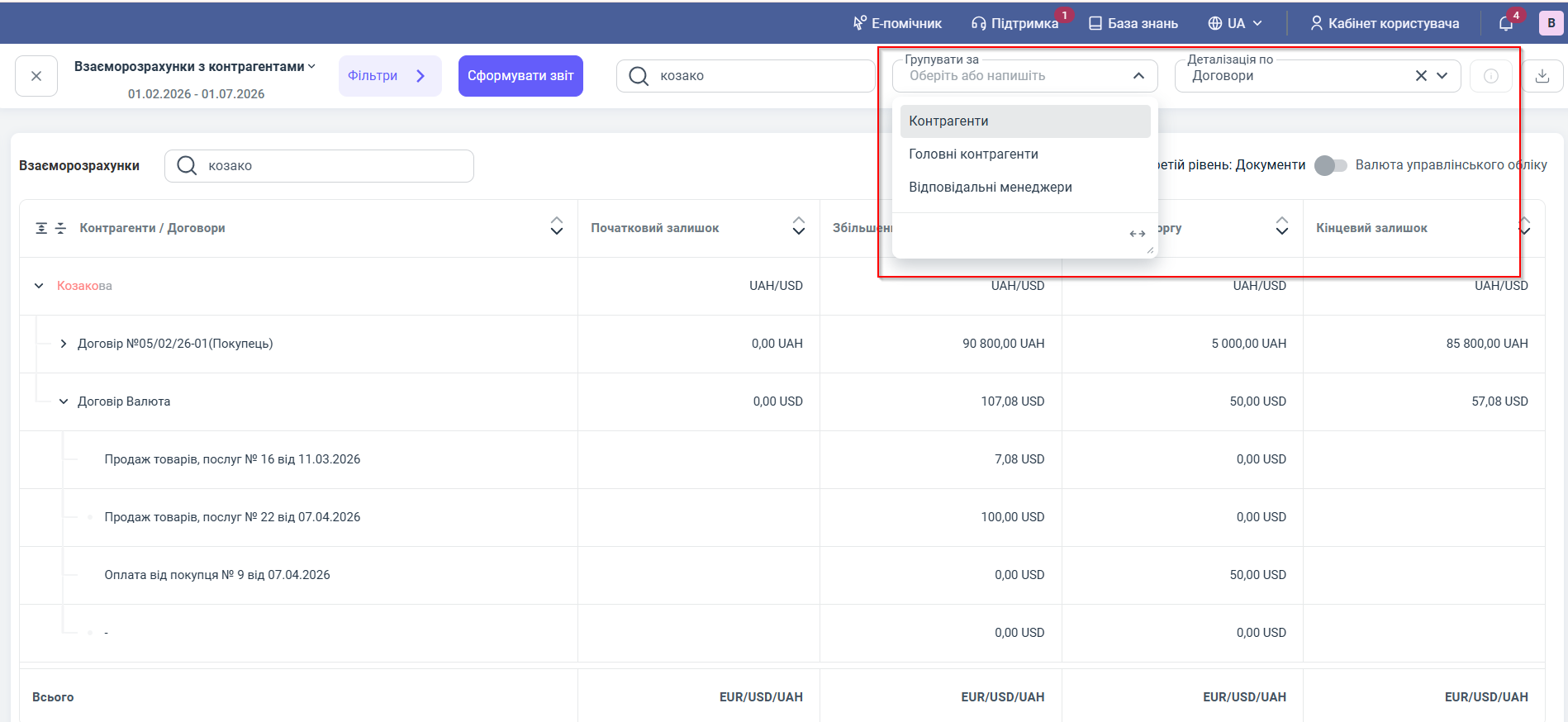Toggle Валюта управлінського обліку switch
The image size is (1568, 722).
click(x=1330, y=165)
